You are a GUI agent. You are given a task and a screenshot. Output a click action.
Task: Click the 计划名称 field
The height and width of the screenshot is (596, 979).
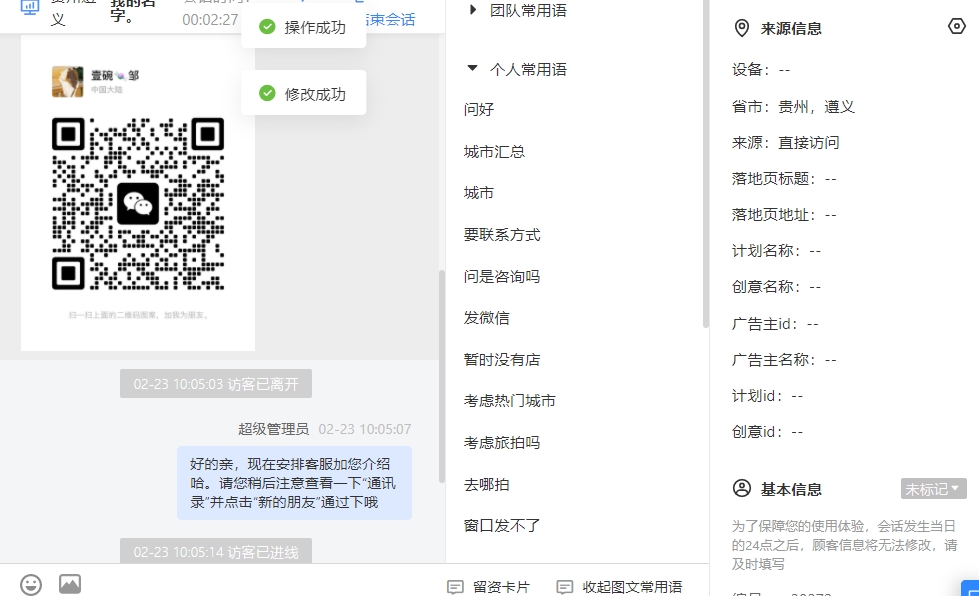[x=776, y=251]
